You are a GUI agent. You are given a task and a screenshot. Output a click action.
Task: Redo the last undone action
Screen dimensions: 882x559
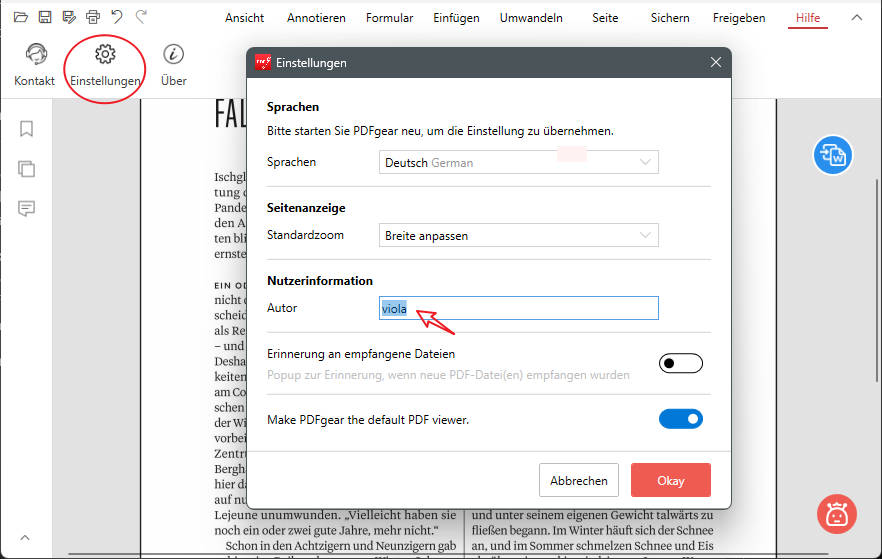click(141, 17)
